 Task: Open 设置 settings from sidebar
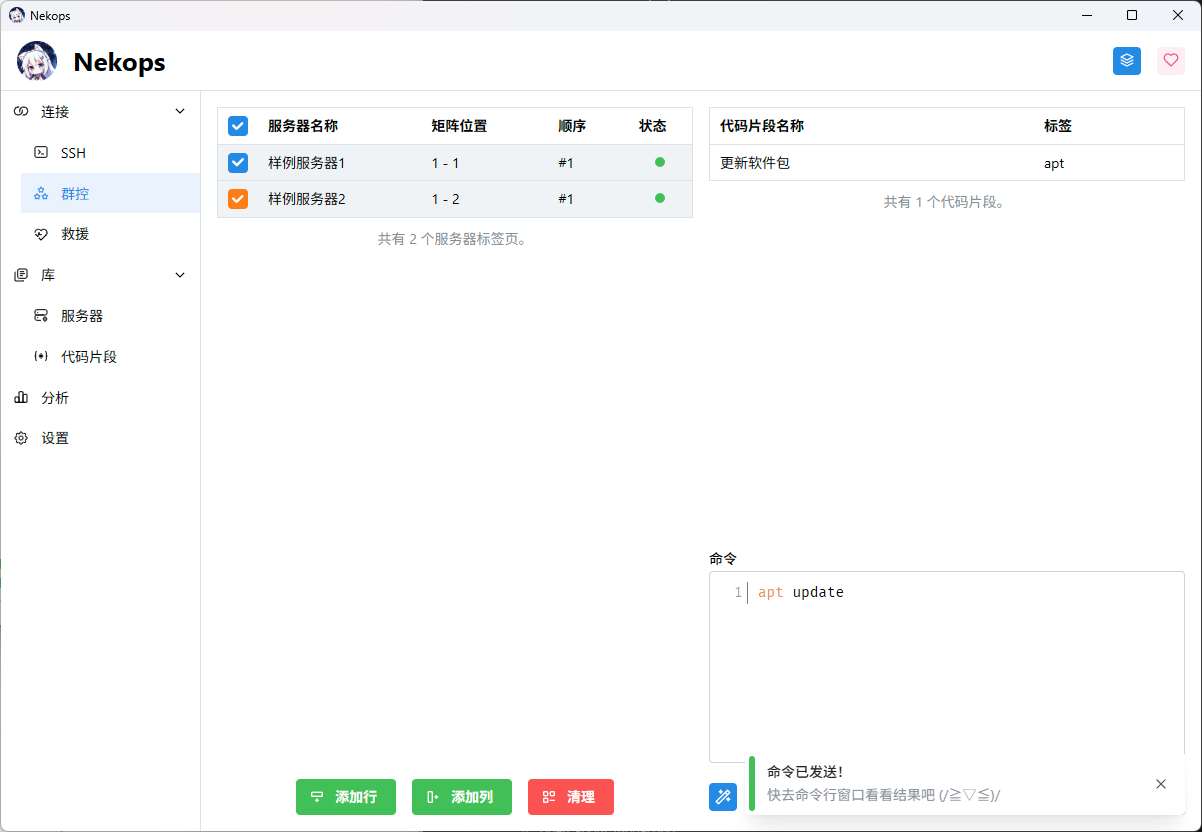pos(55,439)
